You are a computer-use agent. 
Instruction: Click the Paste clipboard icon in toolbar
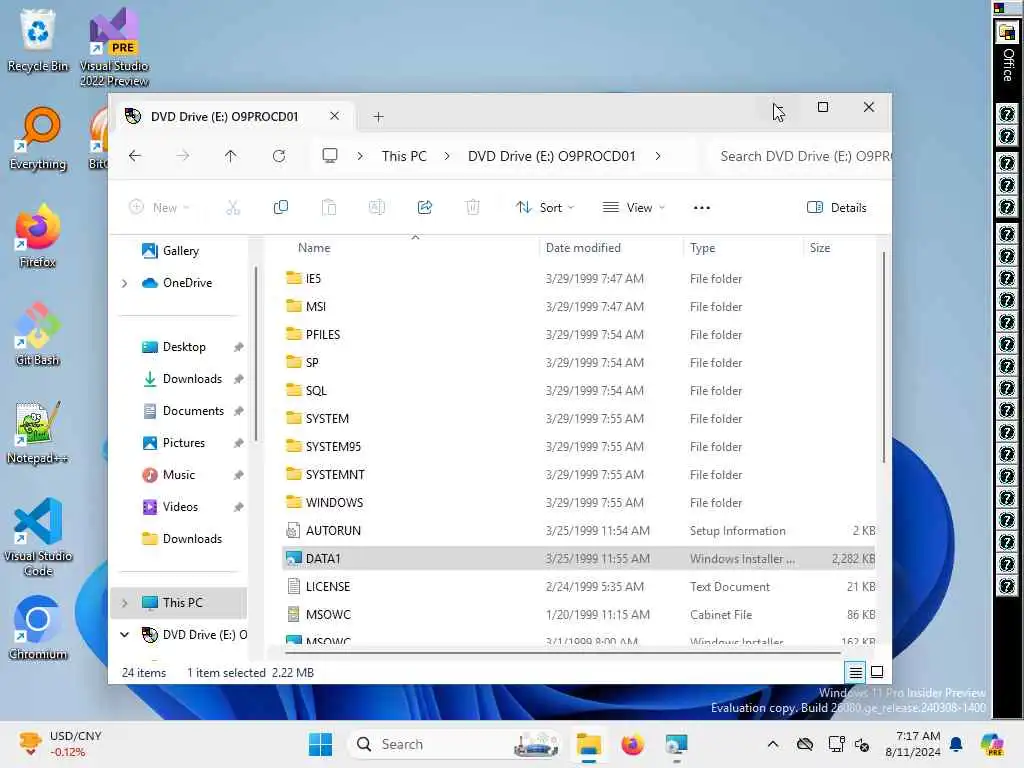pyautogui.click(x=328, y=208)
